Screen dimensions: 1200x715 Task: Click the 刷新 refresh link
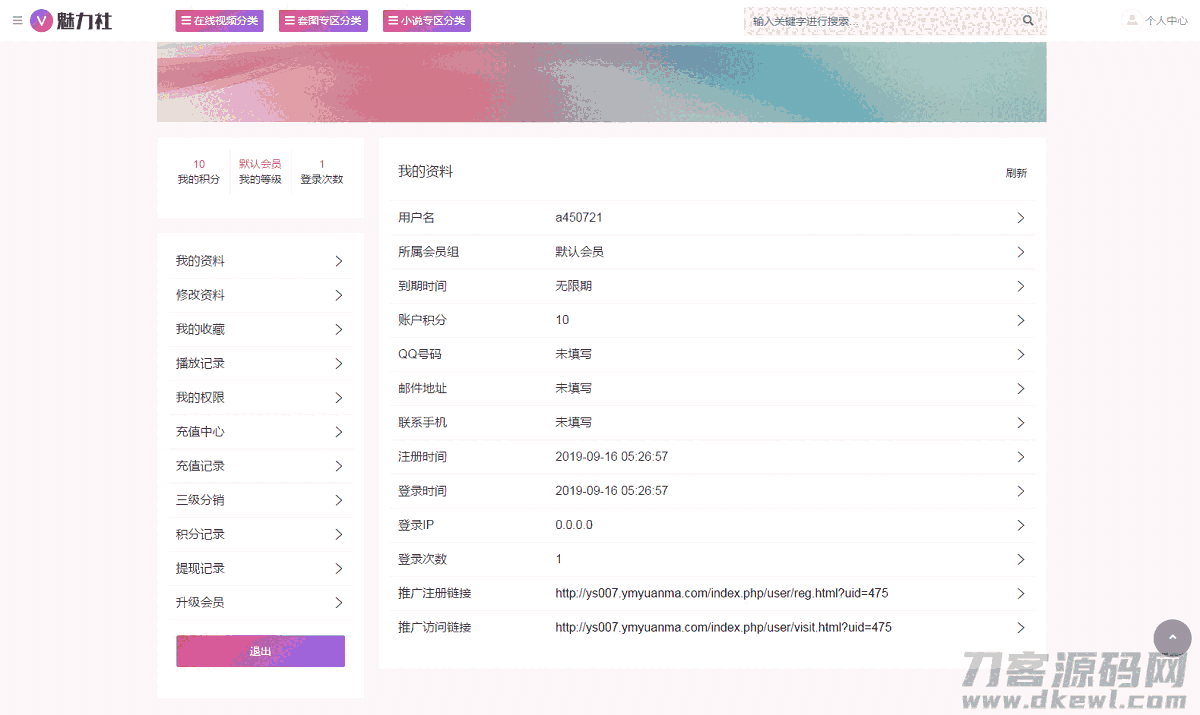point(1016,173)
